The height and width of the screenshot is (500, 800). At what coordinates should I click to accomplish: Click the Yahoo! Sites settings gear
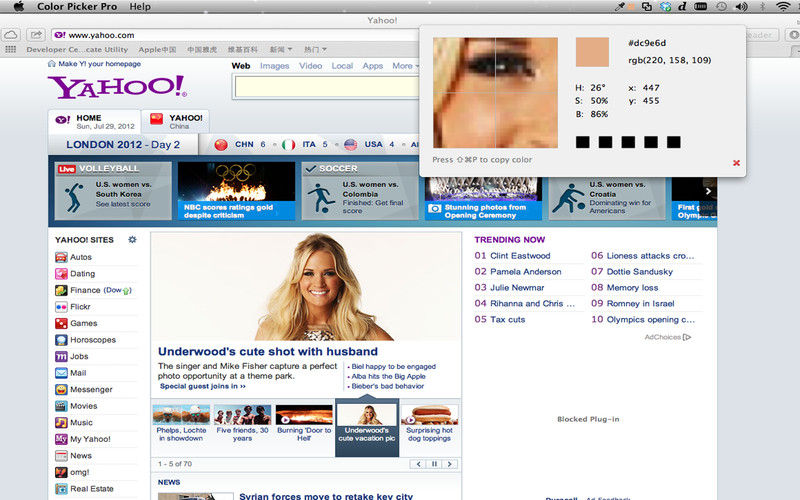tap(132, 239)
